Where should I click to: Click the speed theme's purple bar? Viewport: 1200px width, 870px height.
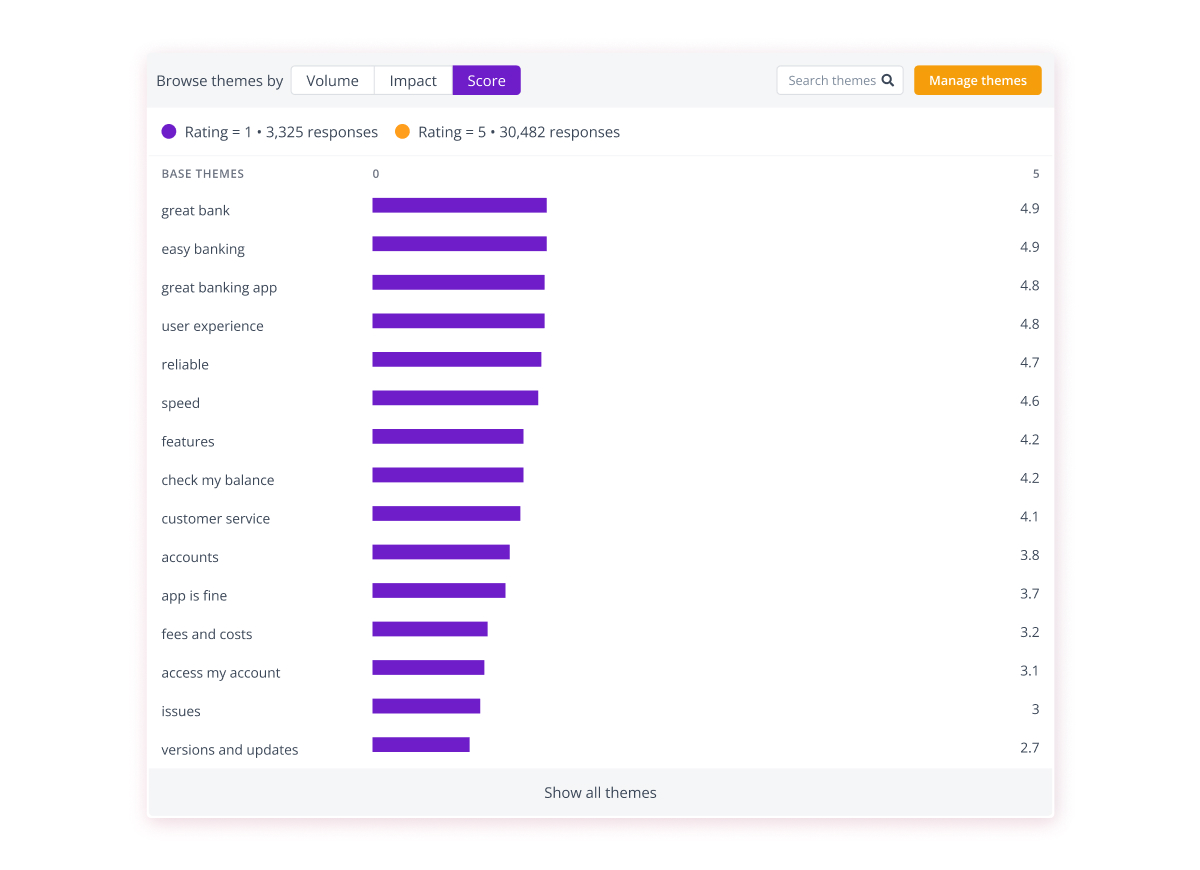click(x=455, y=397)
